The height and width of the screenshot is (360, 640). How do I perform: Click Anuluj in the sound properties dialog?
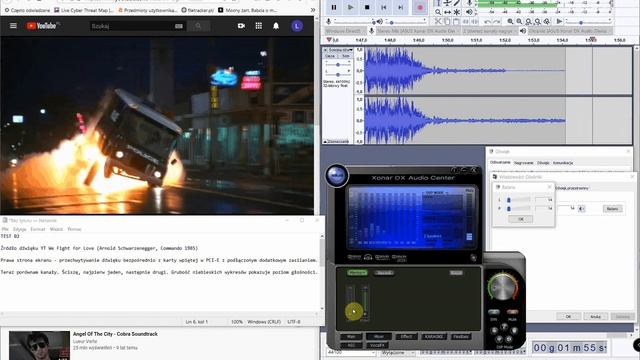pyautogui.click(x=595, y=316)
